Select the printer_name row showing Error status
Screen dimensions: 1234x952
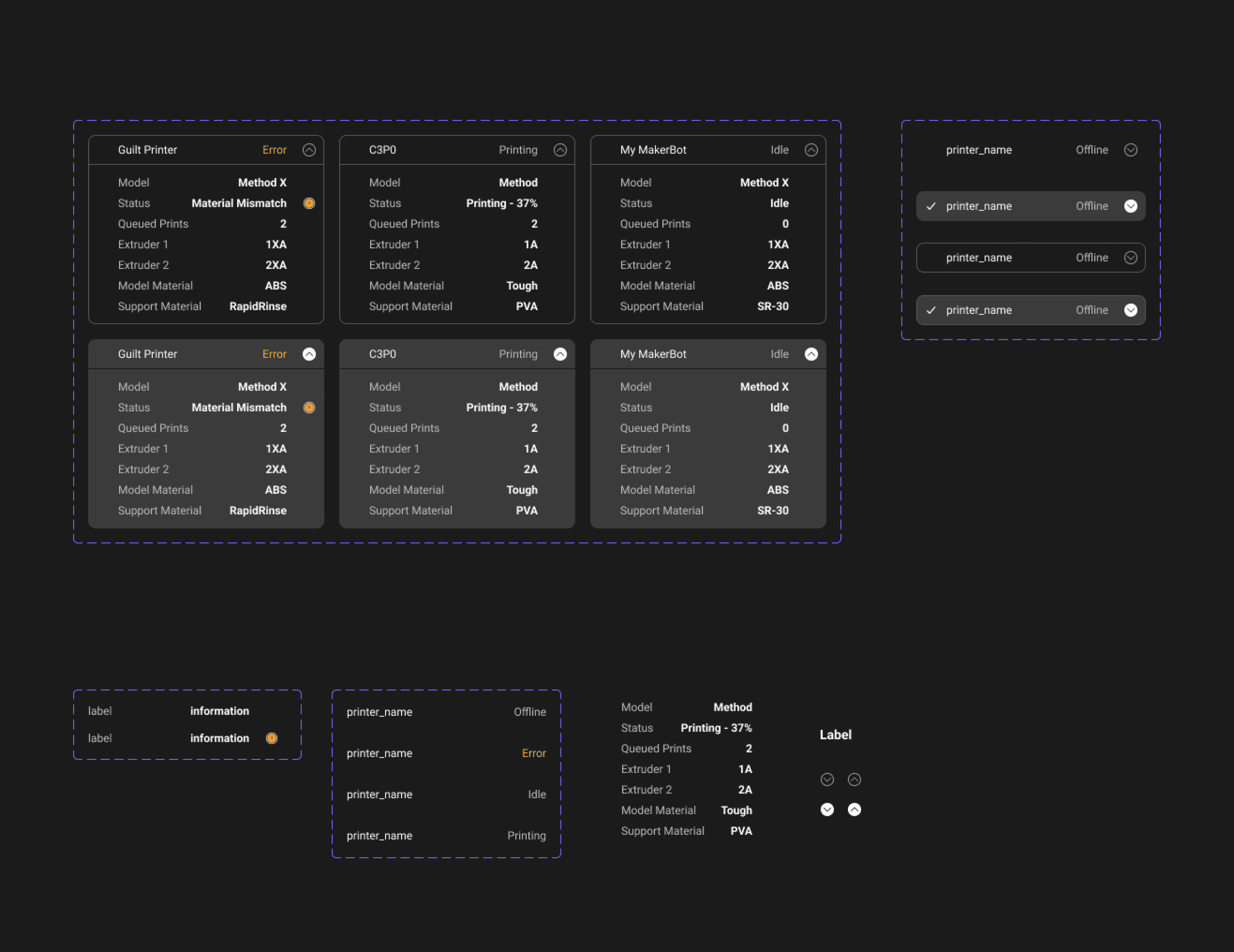click(446, 752)
